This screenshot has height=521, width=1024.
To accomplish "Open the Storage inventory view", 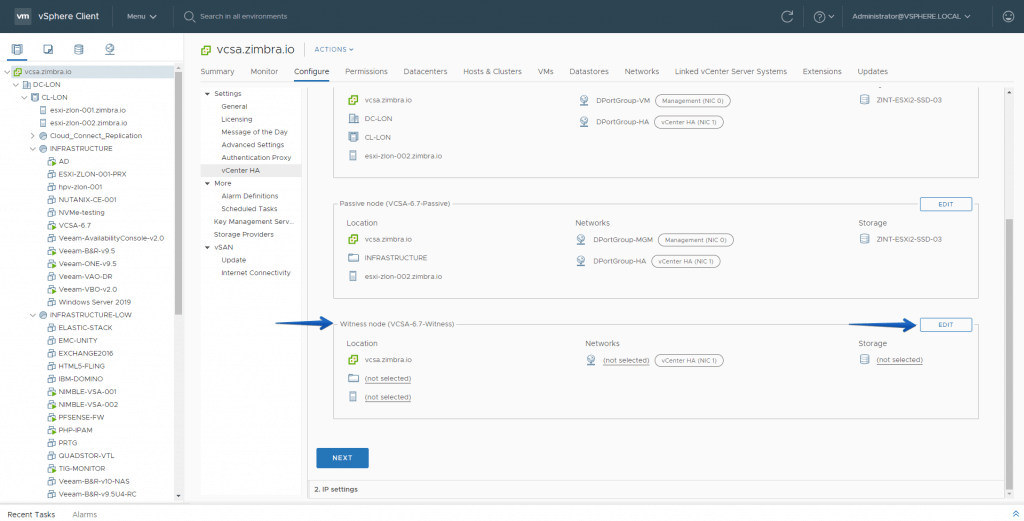I will point(78,49).
